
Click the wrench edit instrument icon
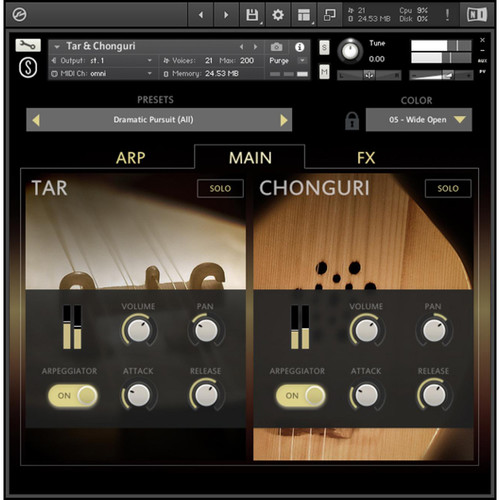coord(28,45)
